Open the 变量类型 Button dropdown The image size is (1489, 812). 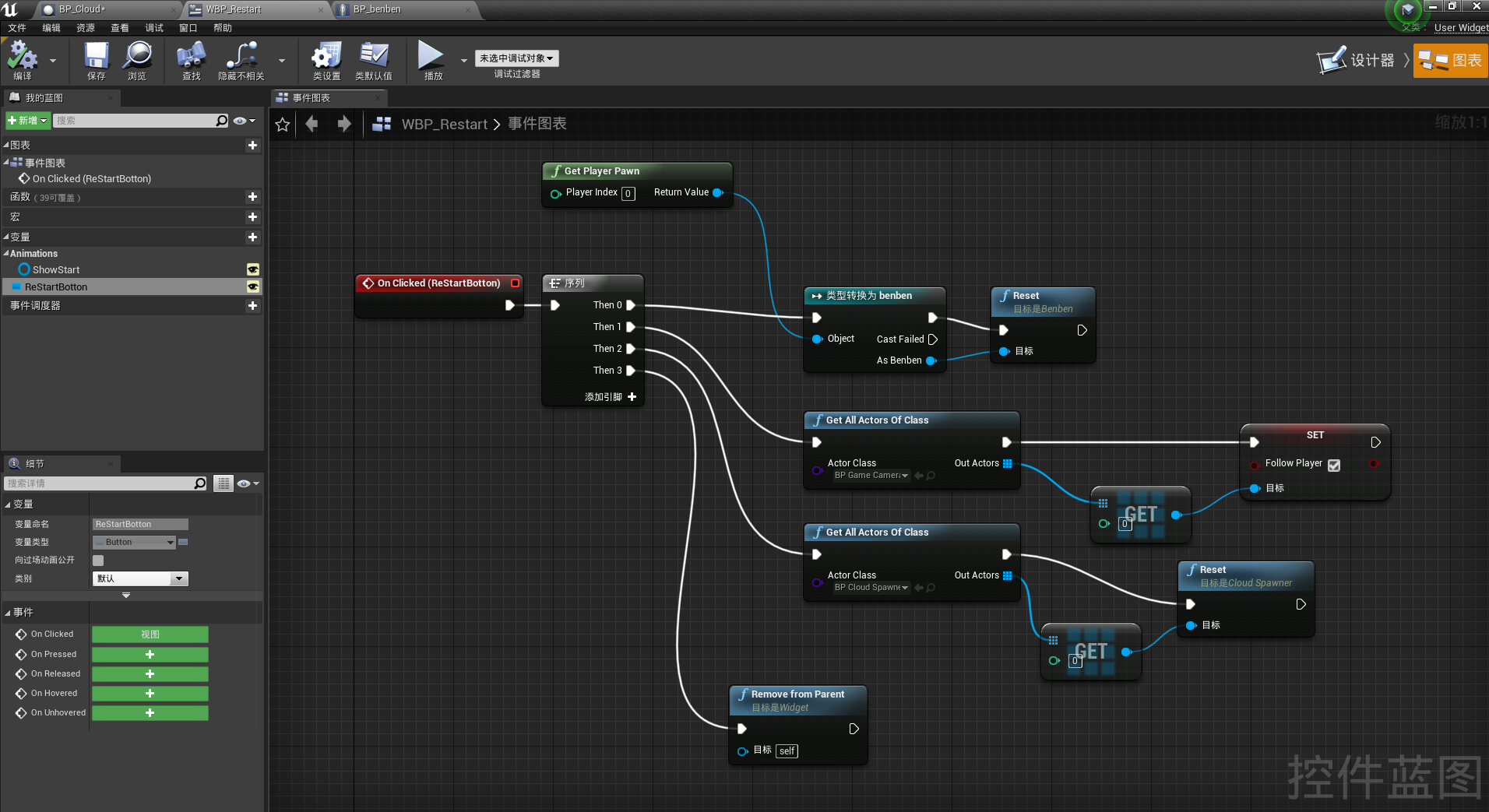point(135,542)
